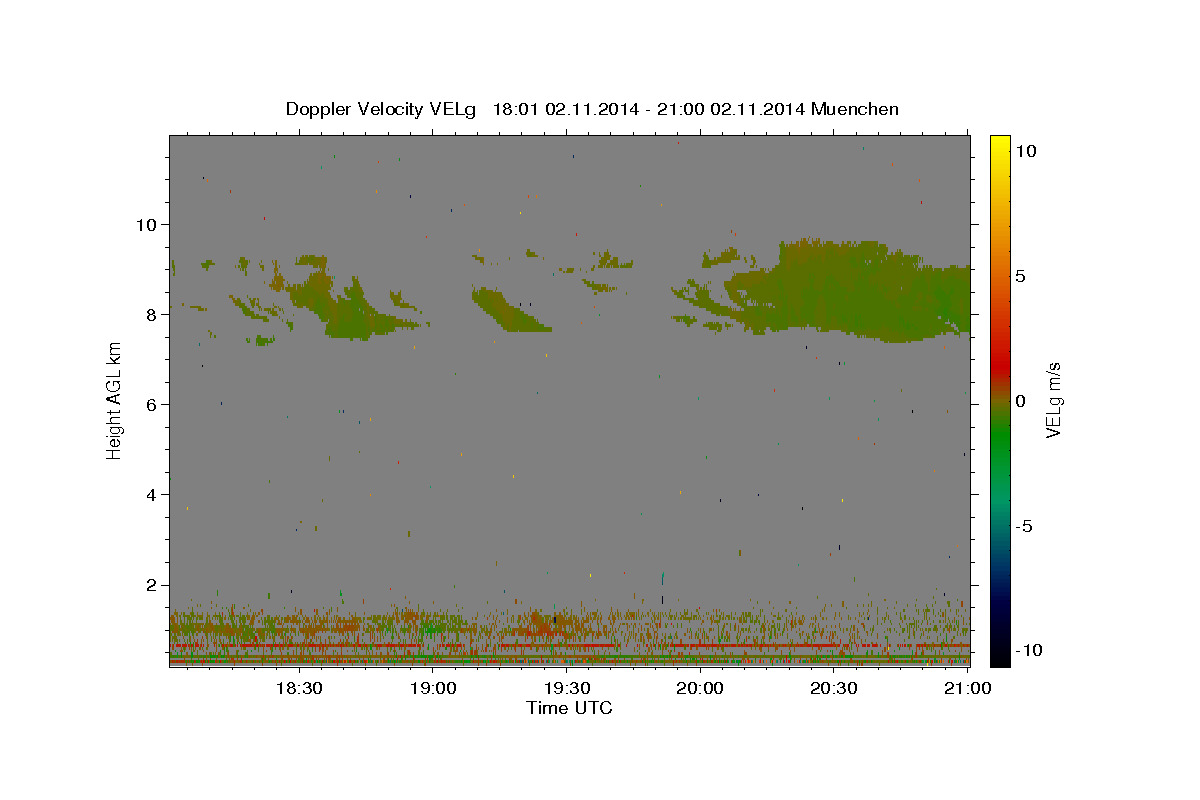Click colorbar label '-10'

1028,651
